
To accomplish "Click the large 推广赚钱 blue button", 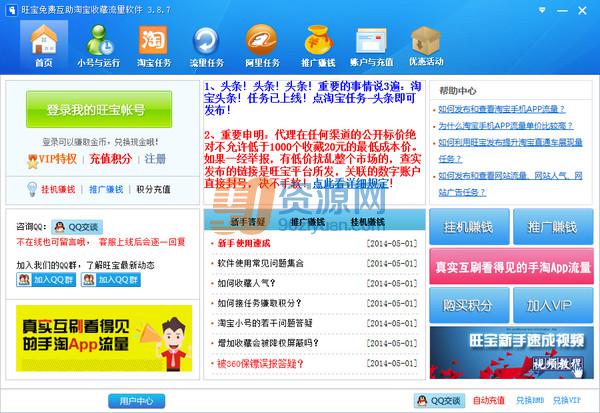I will 553,227.
